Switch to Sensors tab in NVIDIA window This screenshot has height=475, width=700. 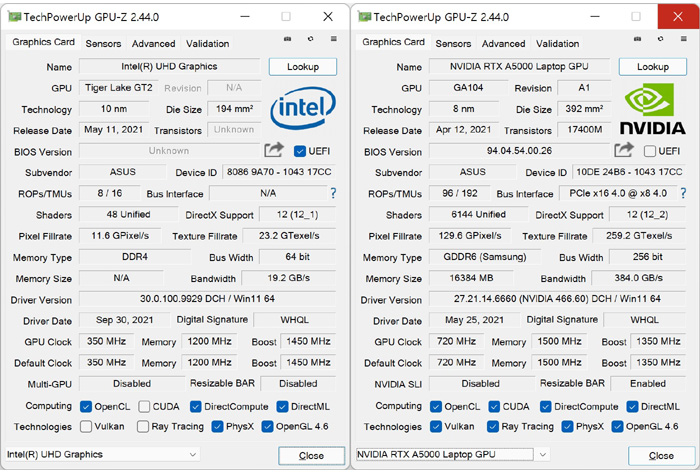[x=453, y=44]
